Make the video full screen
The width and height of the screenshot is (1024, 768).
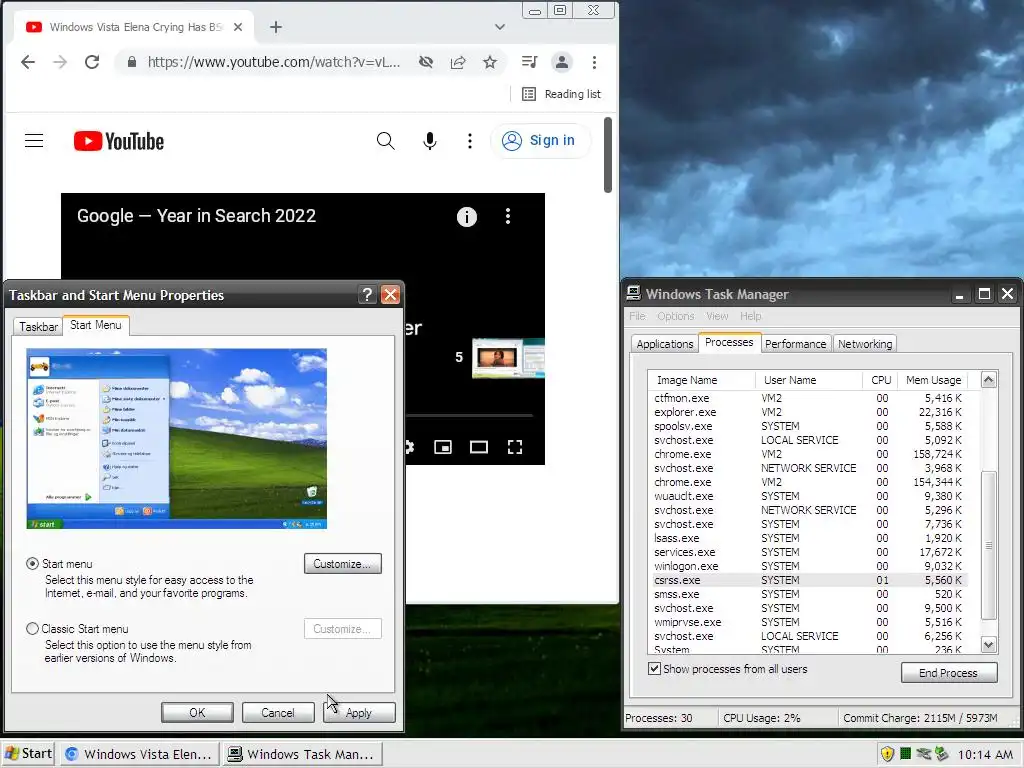click(515, 447)
